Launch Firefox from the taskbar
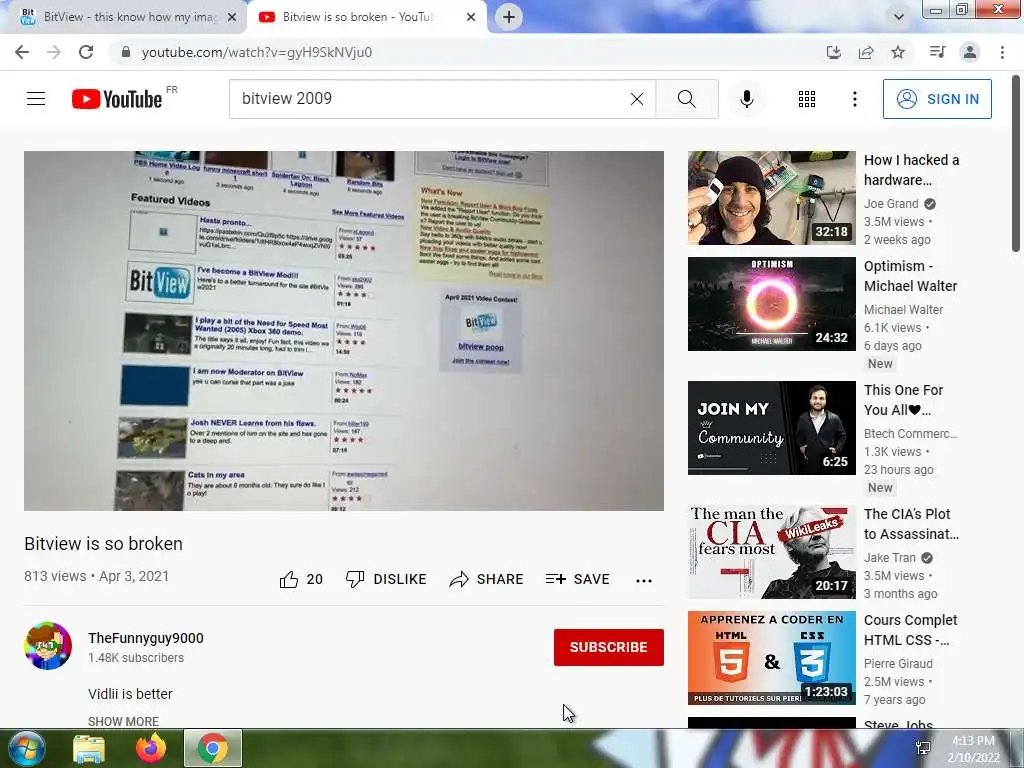Image resolution: width=1024 pixels, height=768 pixels. [151, 749]
